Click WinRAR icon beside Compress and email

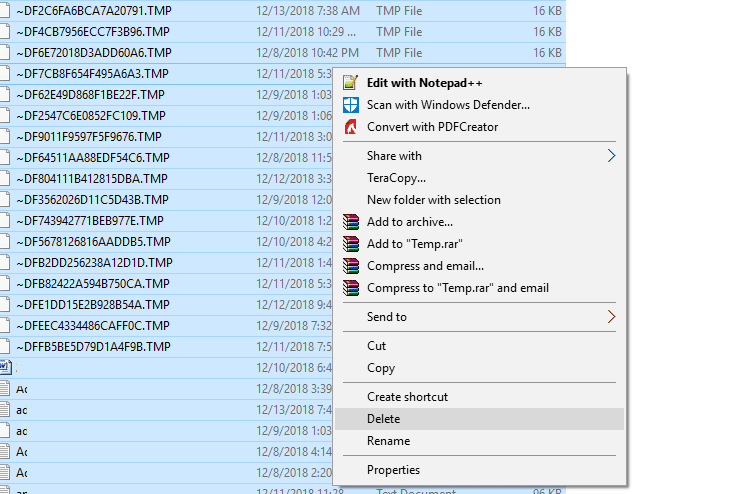[351, 266]
